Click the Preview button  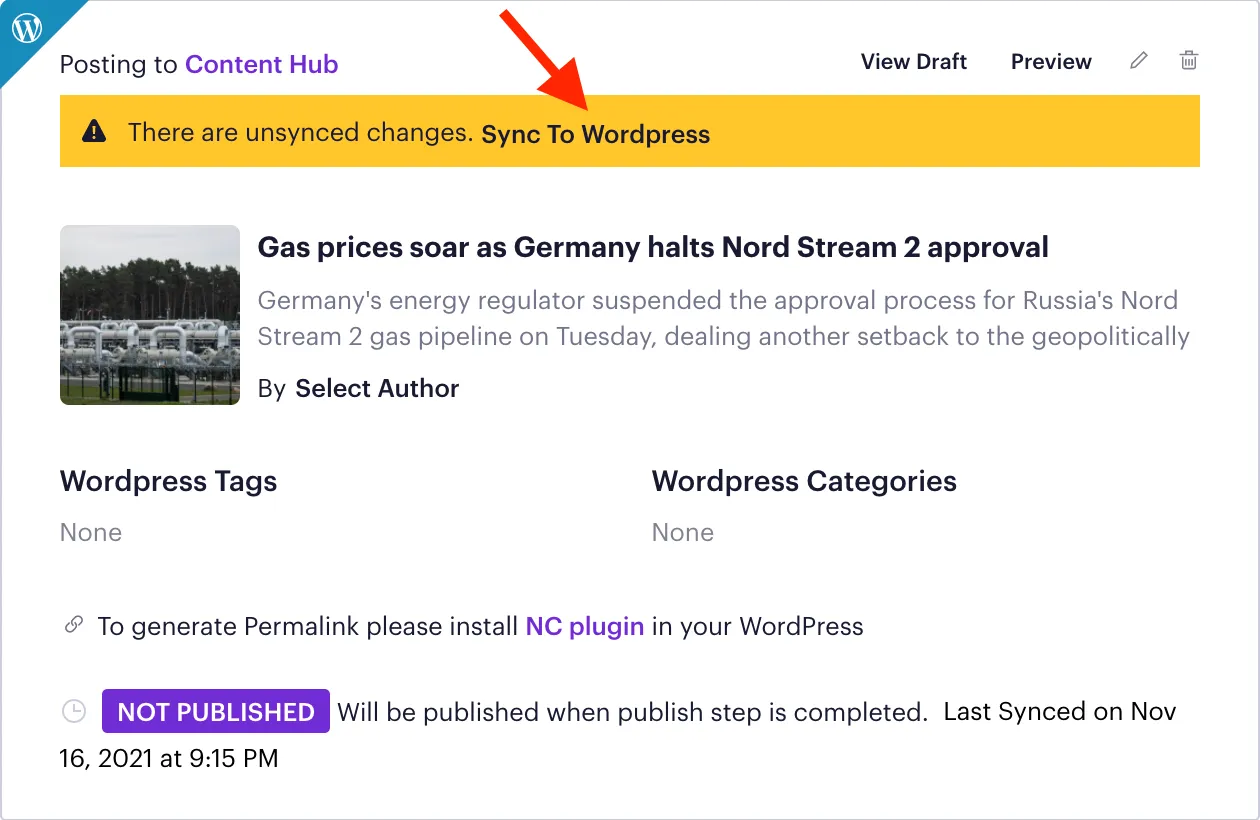point(1051,62)
